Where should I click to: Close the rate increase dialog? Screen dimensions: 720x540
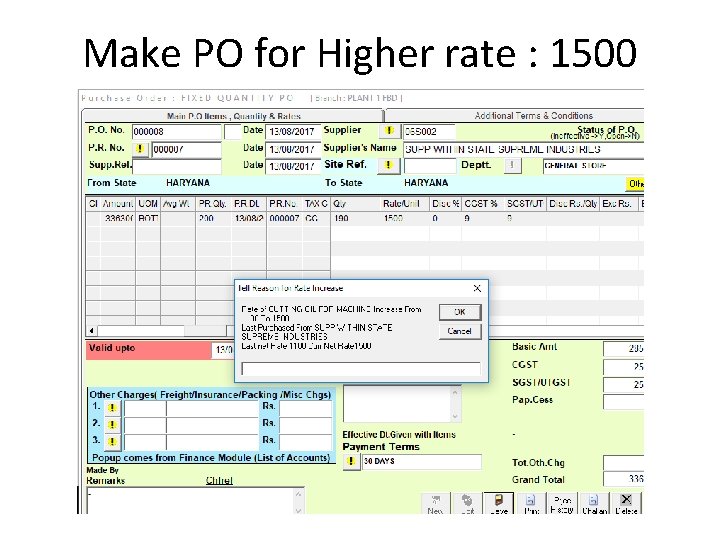click(x=477, y=288)
